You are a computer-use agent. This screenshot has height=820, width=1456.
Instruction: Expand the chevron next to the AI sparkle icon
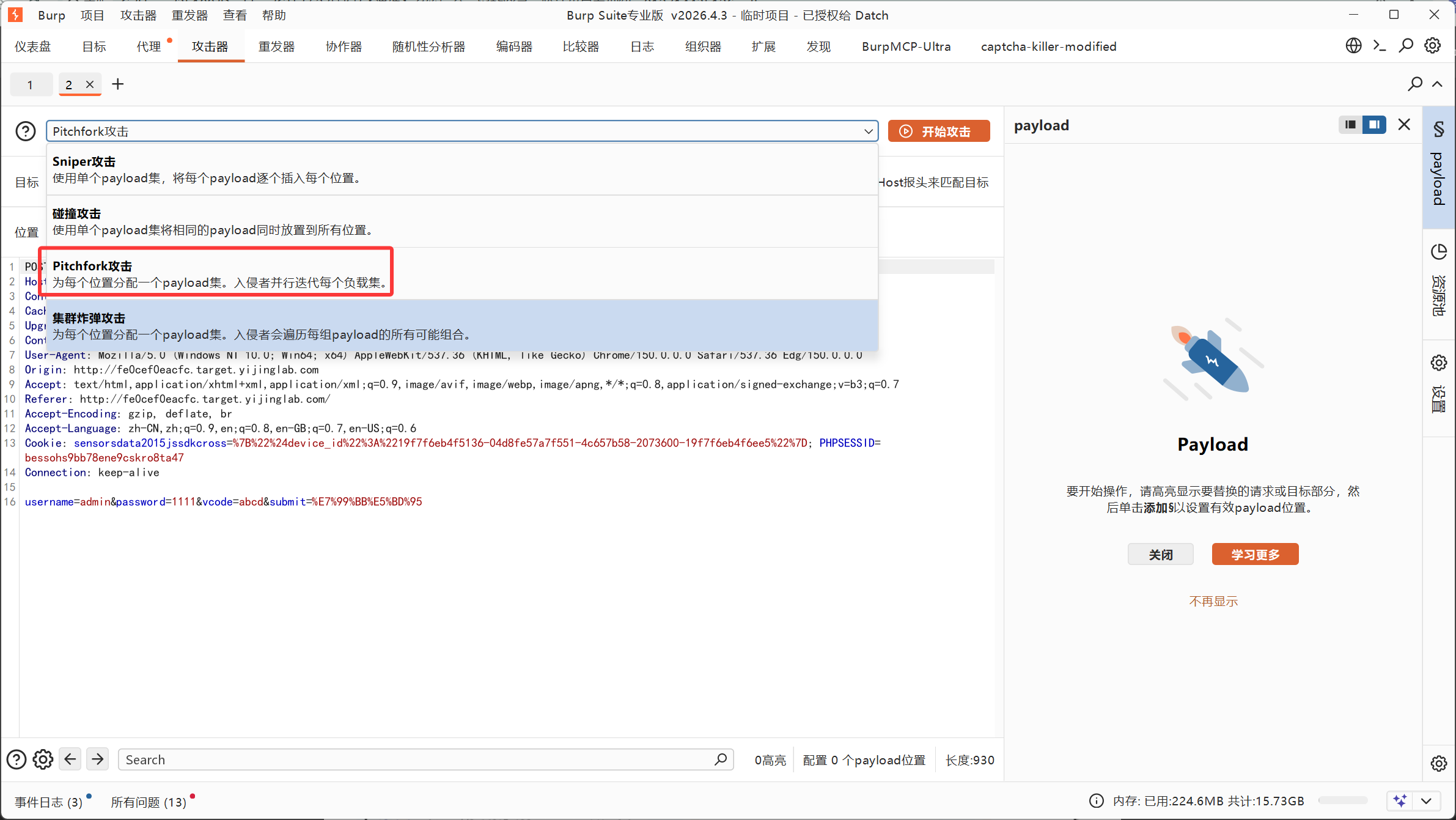(x=1427, y=800)
